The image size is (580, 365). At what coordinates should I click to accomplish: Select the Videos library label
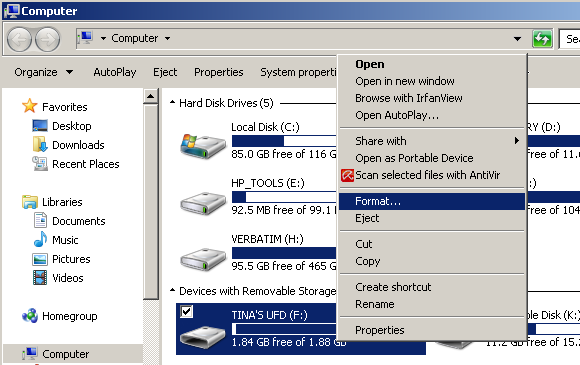68,278
